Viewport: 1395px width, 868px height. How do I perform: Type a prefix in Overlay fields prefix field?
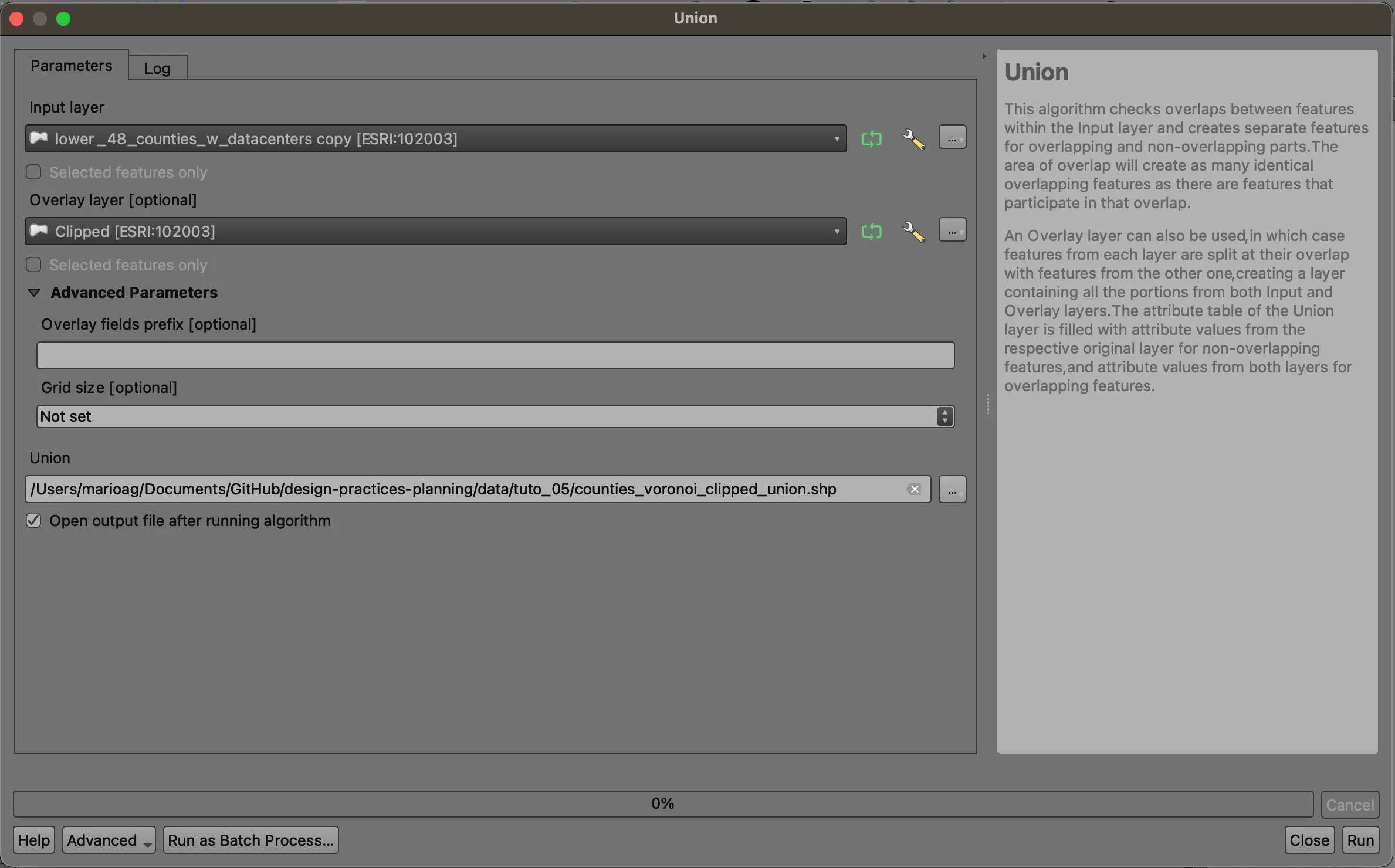pyautogui.click(x=495, y=355)
